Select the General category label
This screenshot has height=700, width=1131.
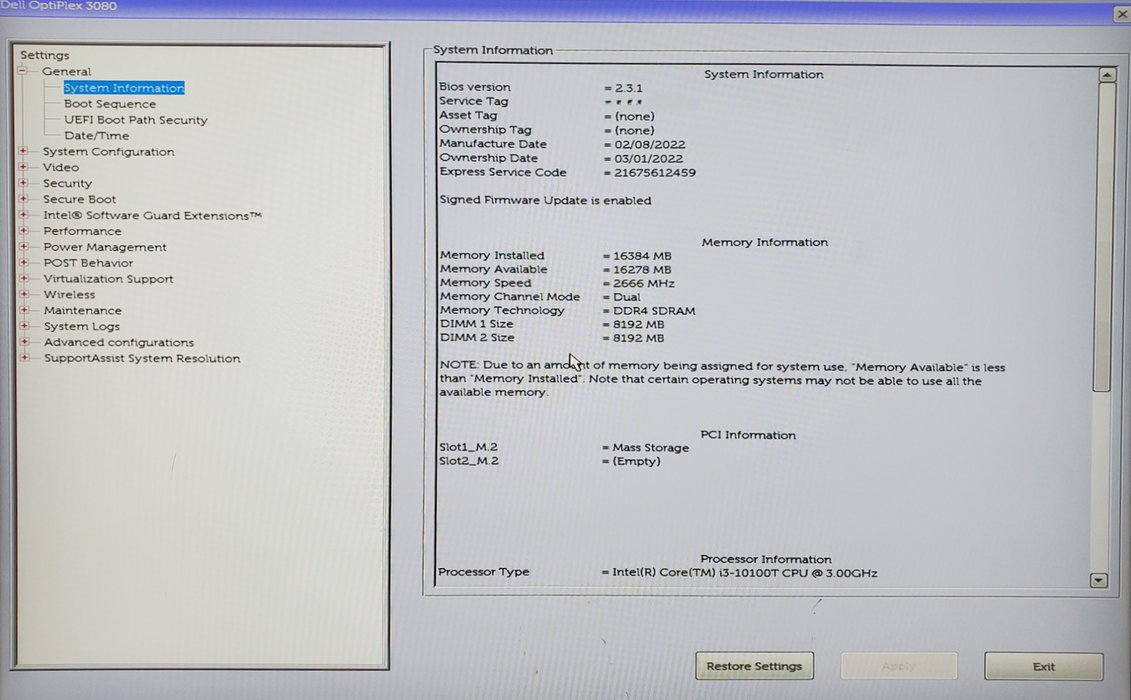pos(66,71)
